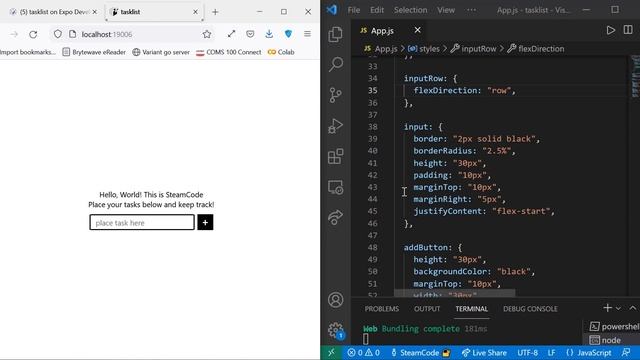Open Firefox Pocket save icon
This screenshot has height=360, width=640.
[x=250, y=35]
